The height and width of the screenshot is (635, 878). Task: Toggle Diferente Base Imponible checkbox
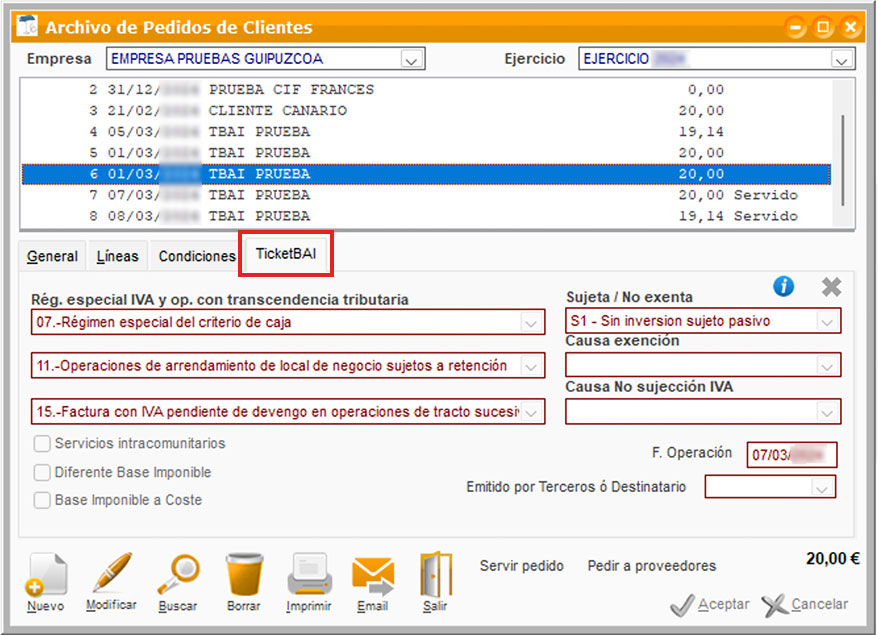[42, 472]
